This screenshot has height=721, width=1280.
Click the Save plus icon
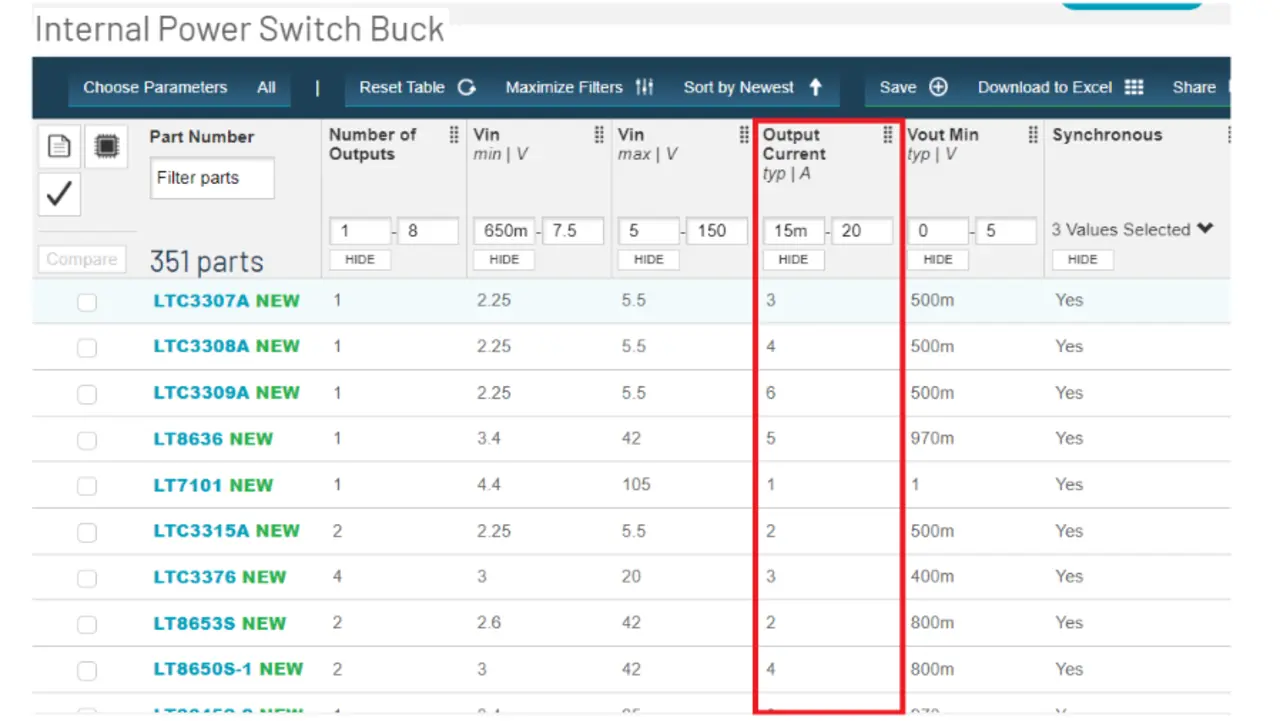pos(938,88)
